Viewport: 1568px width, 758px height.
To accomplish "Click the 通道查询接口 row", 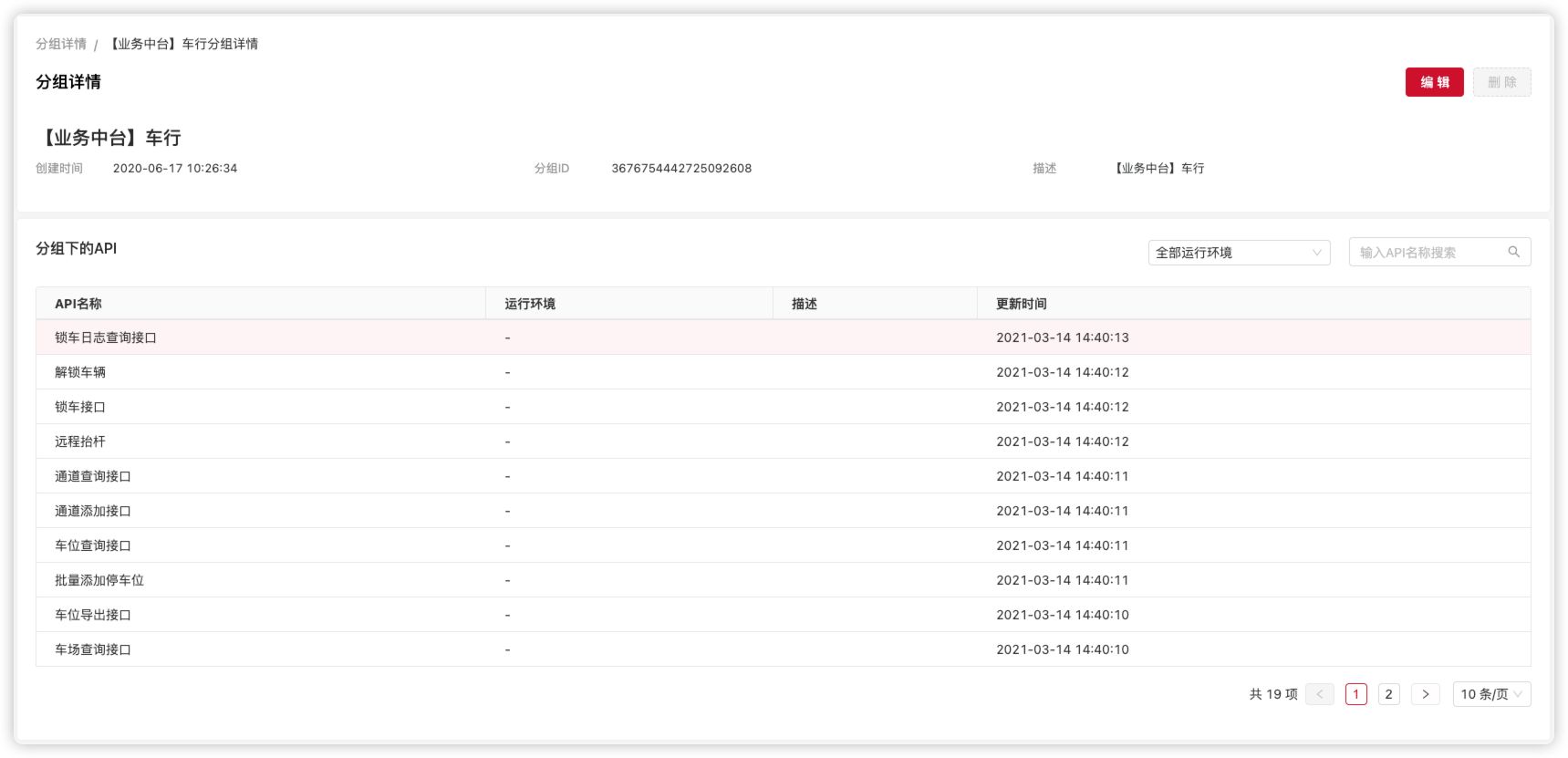I will tap(93, 476).
